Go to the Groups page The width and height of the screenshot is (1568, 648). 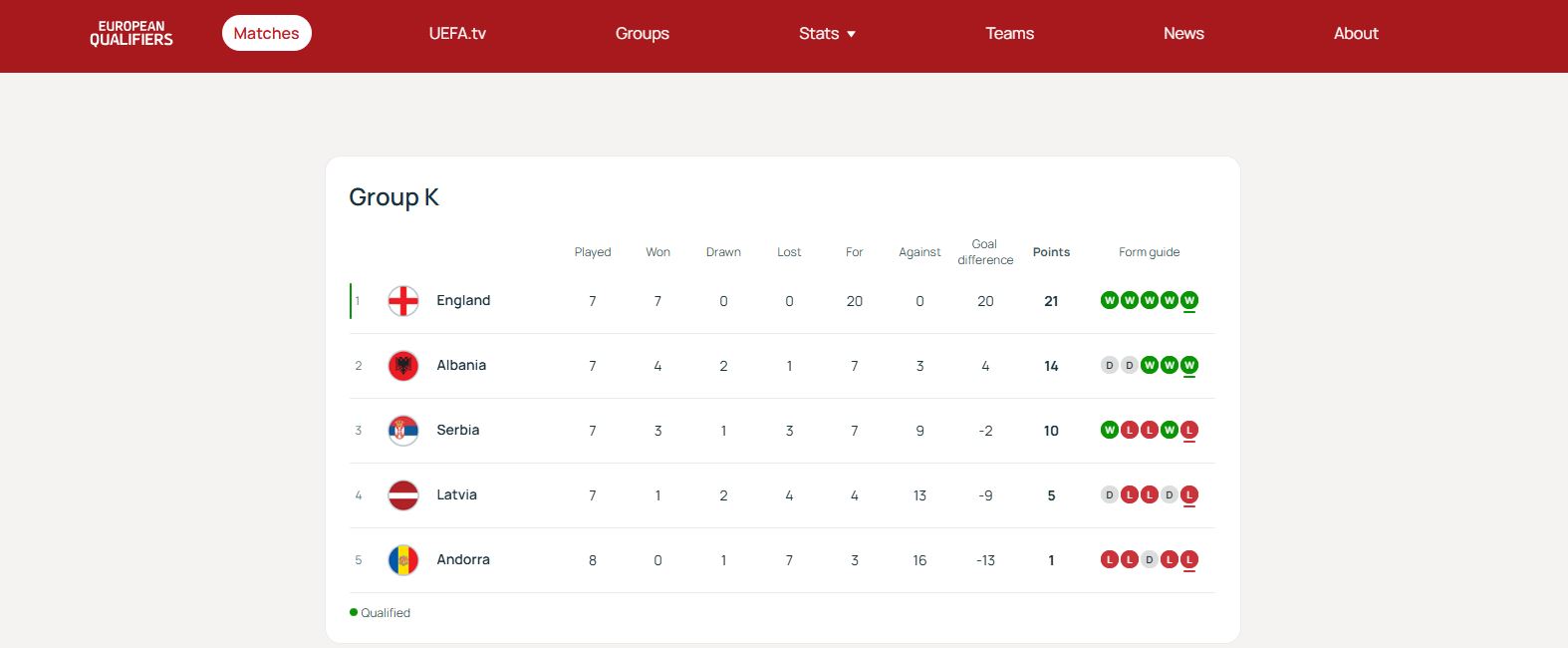[642, 34]
